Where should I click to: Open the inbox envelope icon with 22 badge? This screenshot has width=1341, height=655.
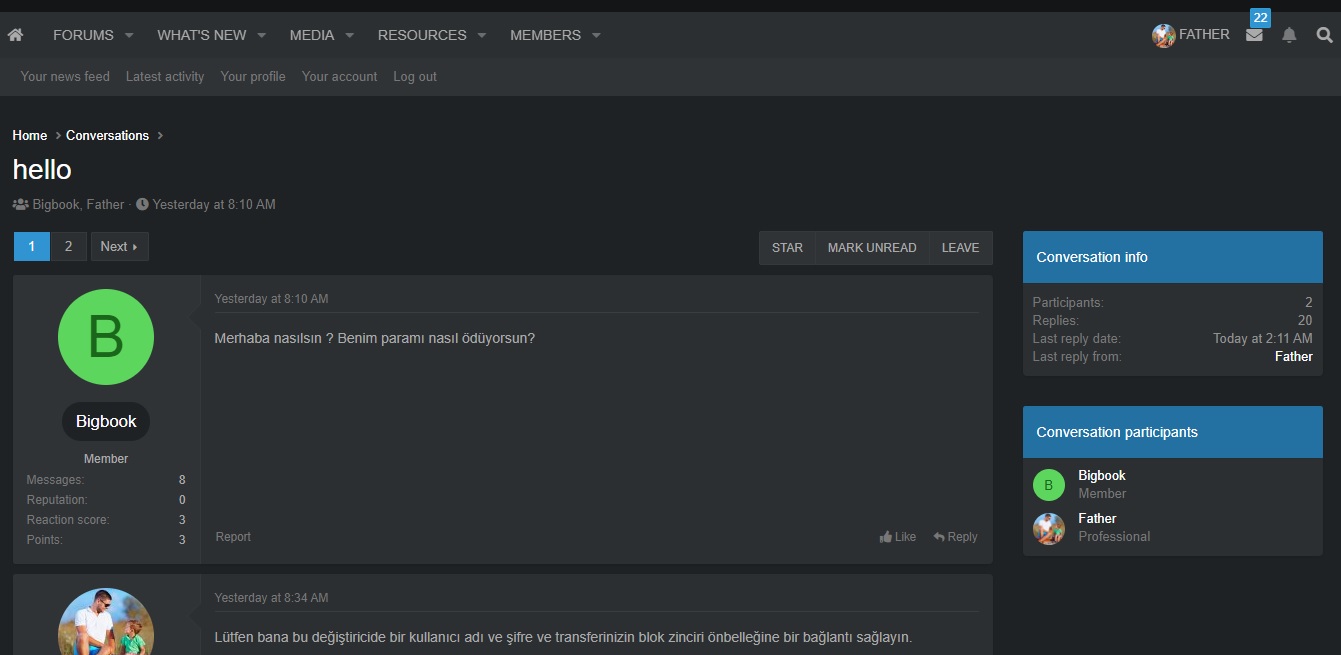1254,35
